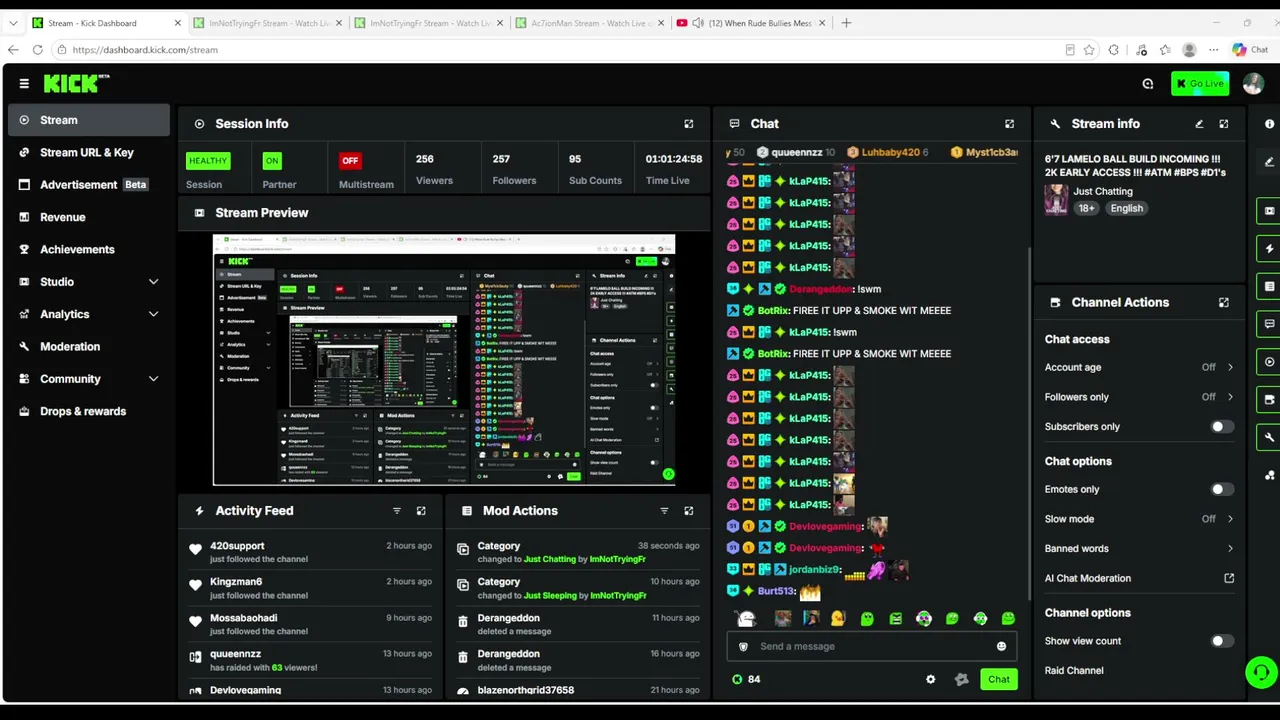Open chat settings gear icon

tap(931, 679)
